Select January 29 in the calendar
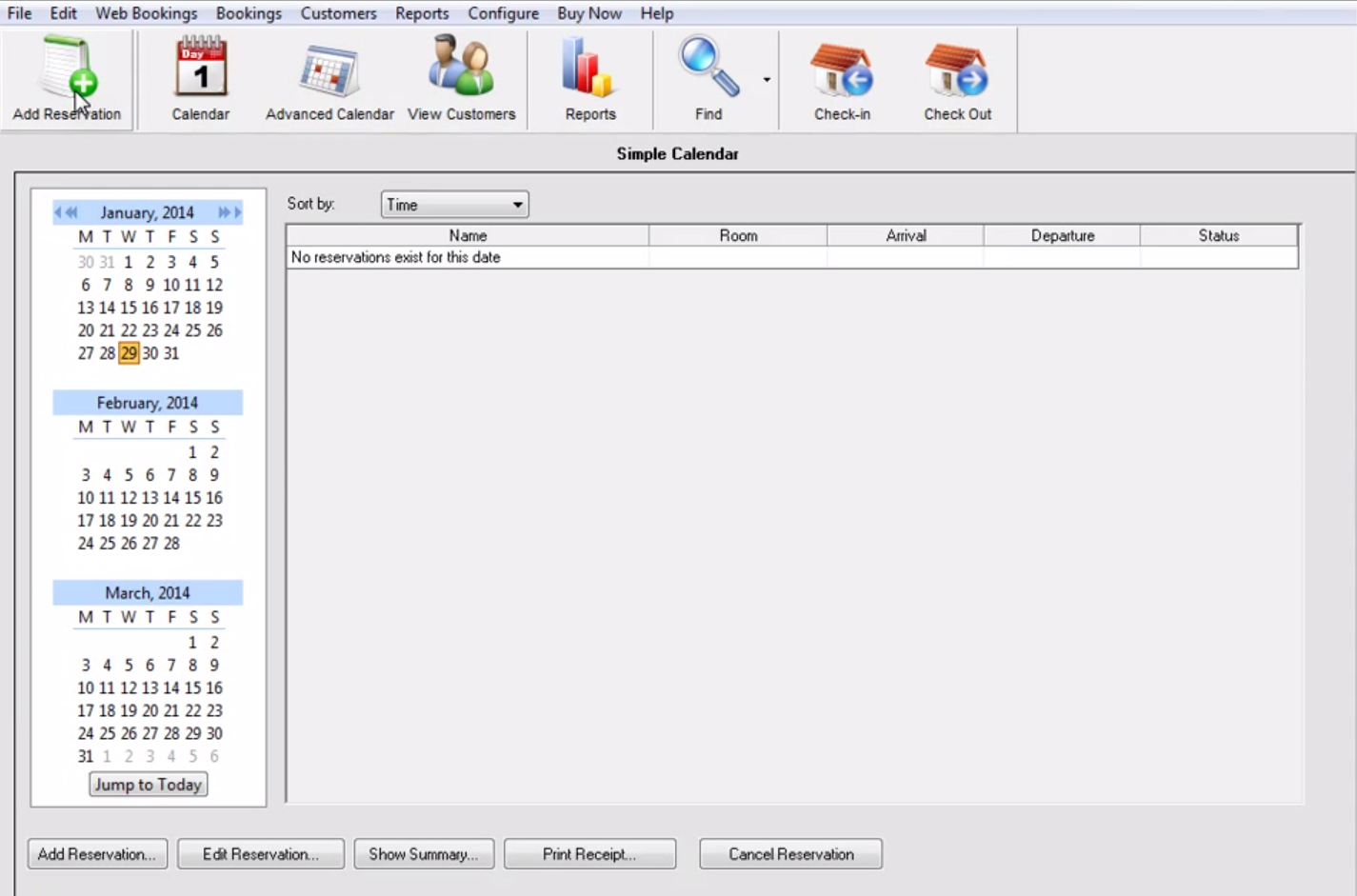The height and width of the screenshot is (896, 1357). [x=129, y=353]
